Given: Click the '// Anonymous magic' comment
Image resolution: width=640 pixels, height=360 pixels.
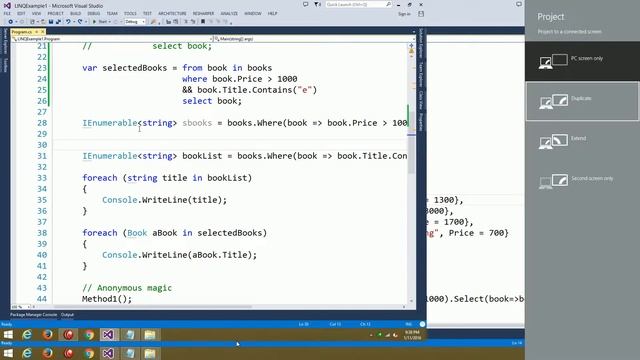Looking at the screenshot, I should pyautogui.click(x=127, y=288).
